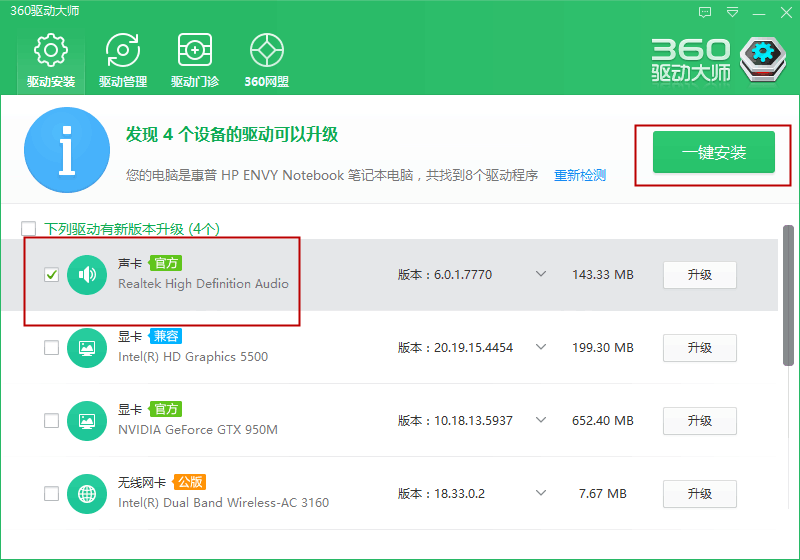Check the NVIDIA GeForce GTX 950M checkbox
This screenshot has width=800, height=560.
tap(52, 421)
